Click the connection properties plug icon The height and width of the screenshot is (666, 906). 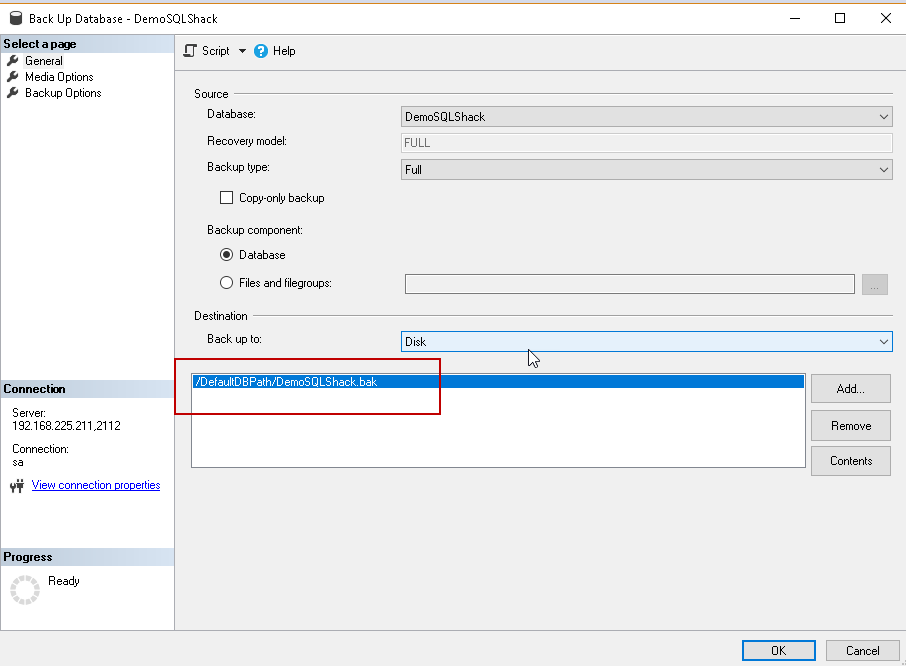point(17,486)
